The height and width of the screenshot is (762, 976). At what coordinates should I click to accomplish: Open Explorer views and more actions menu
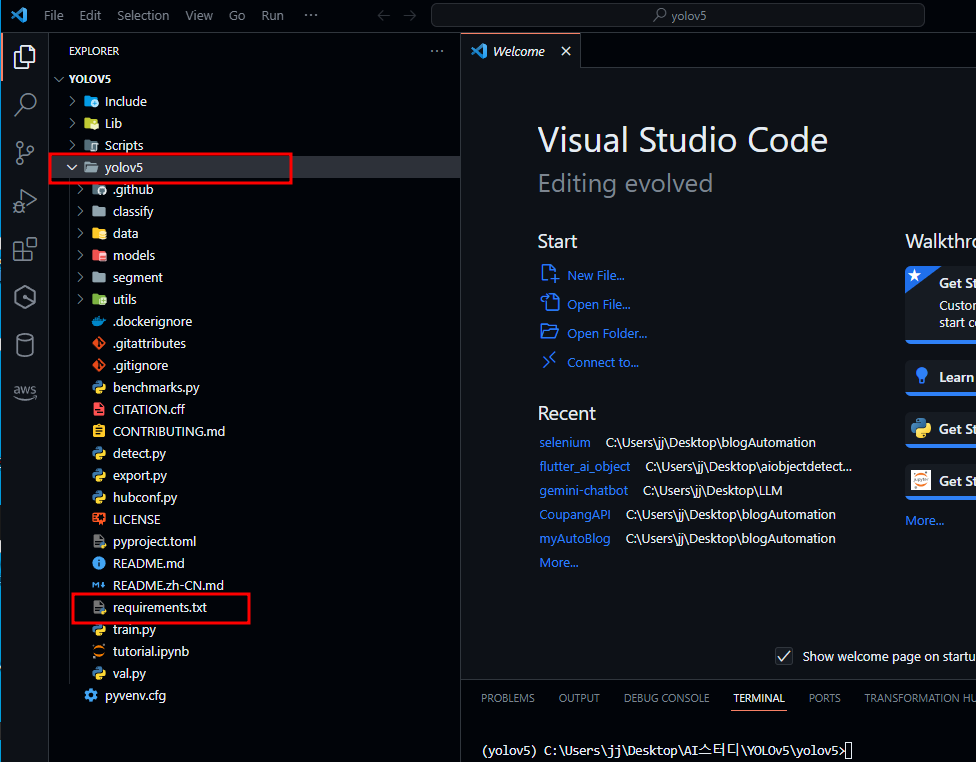click(437, 51)
